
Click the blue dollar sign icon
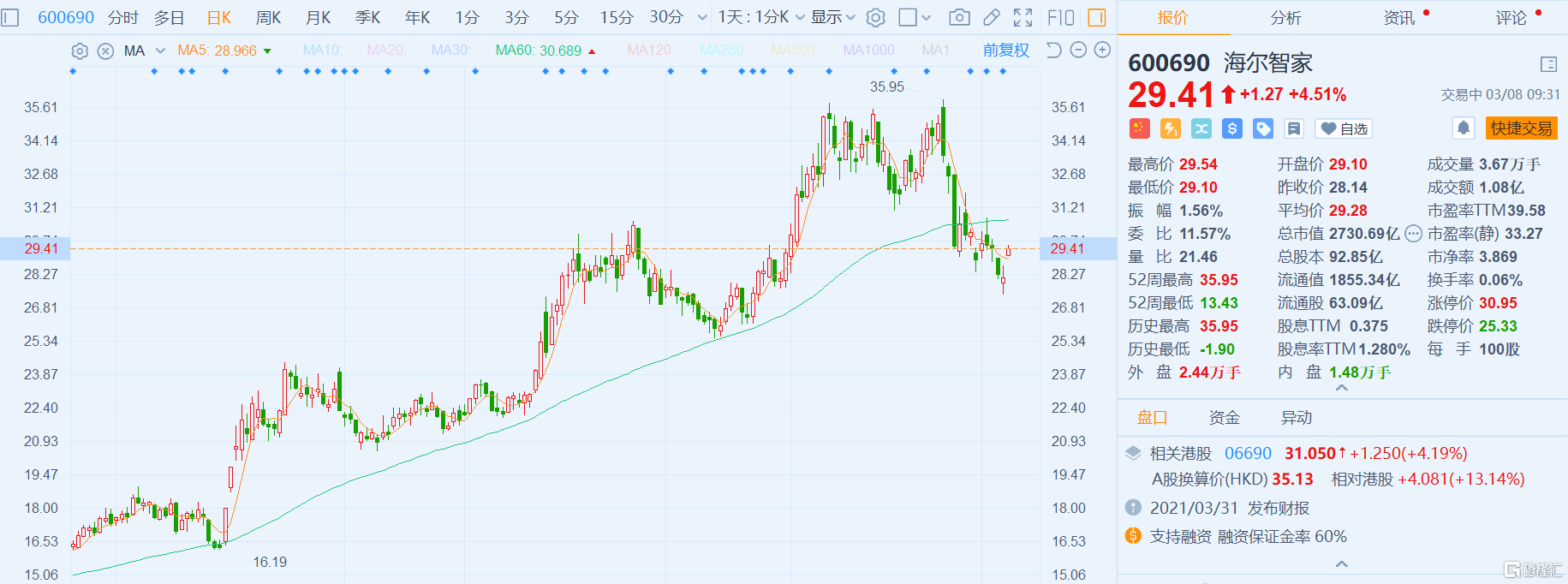point(1232,128)
